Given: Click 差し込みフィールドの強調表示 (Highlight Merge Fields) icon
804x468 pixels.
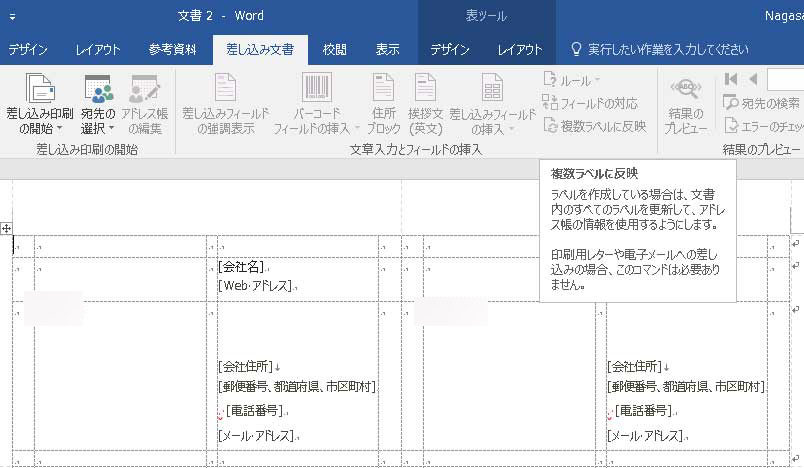Looking at the screenshot, I should (x=225, y=90).
